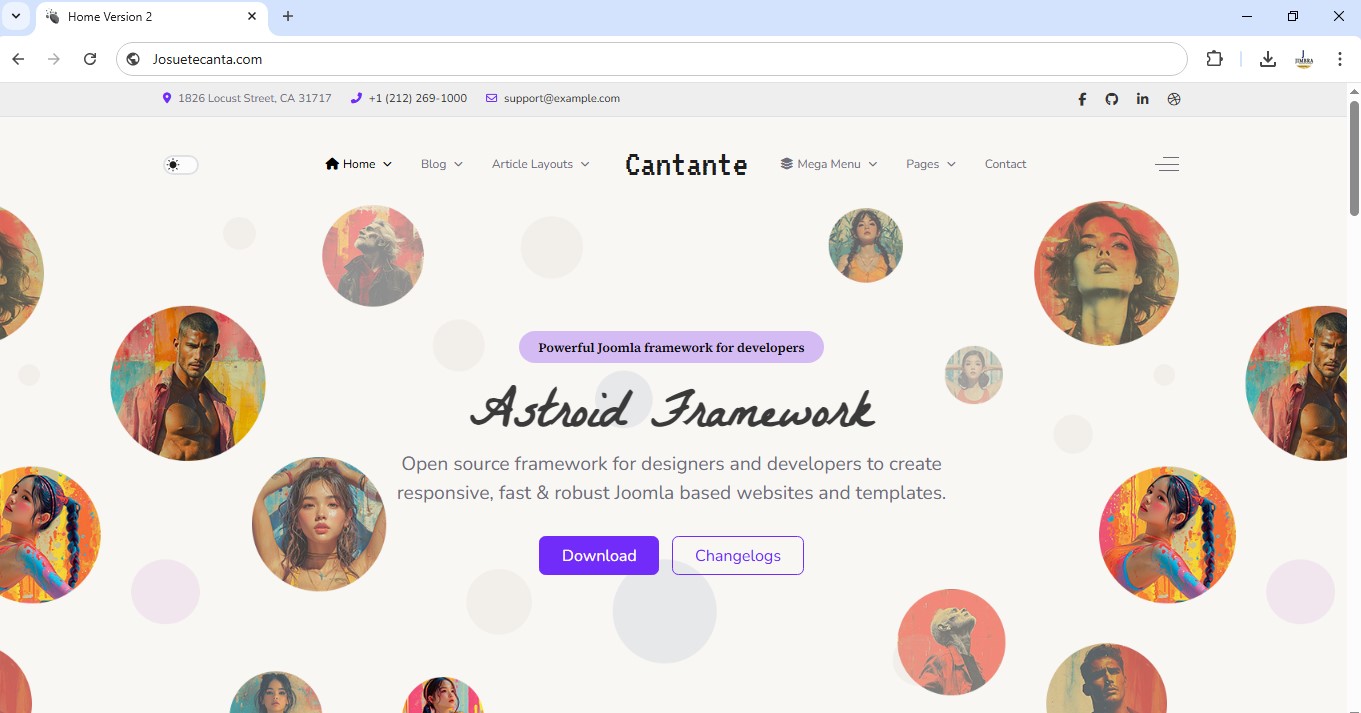The width and height of the screenshot is (1361, 713).
Task: Open the hamburger offcanvas menu icon
Action: tap(1167, 163)
